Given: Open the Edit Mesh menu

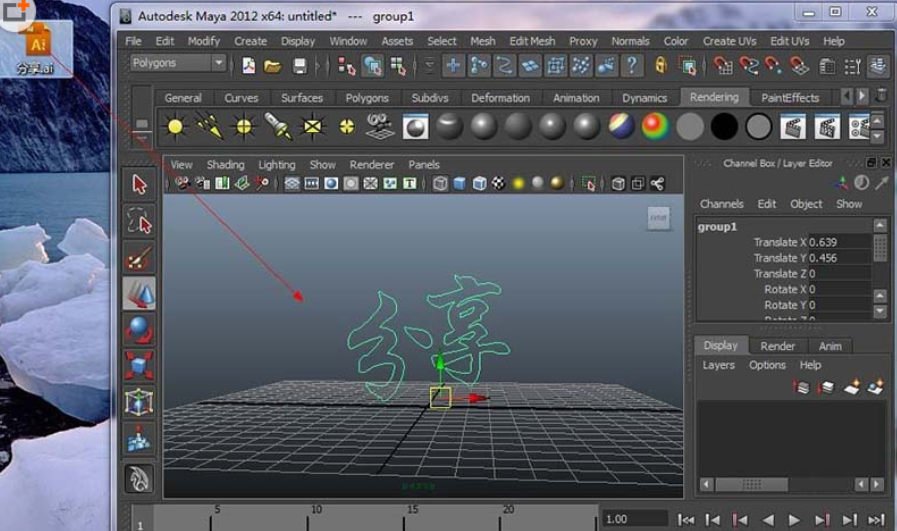Looking at the screenshot, I should tap(532, 41).
